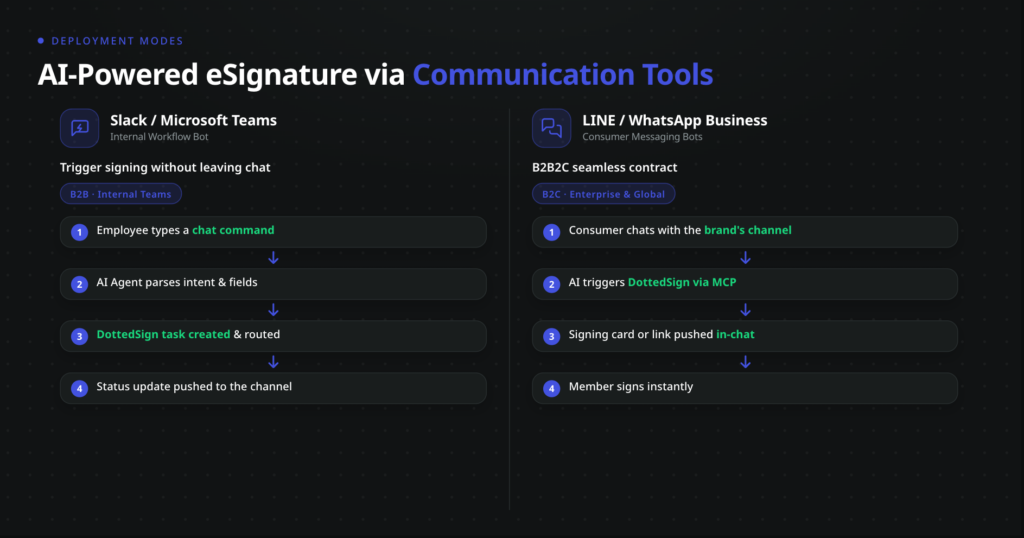Click the blue 'Communication Tools' title text
The image size is (1024, 538).
pos(563,74)
